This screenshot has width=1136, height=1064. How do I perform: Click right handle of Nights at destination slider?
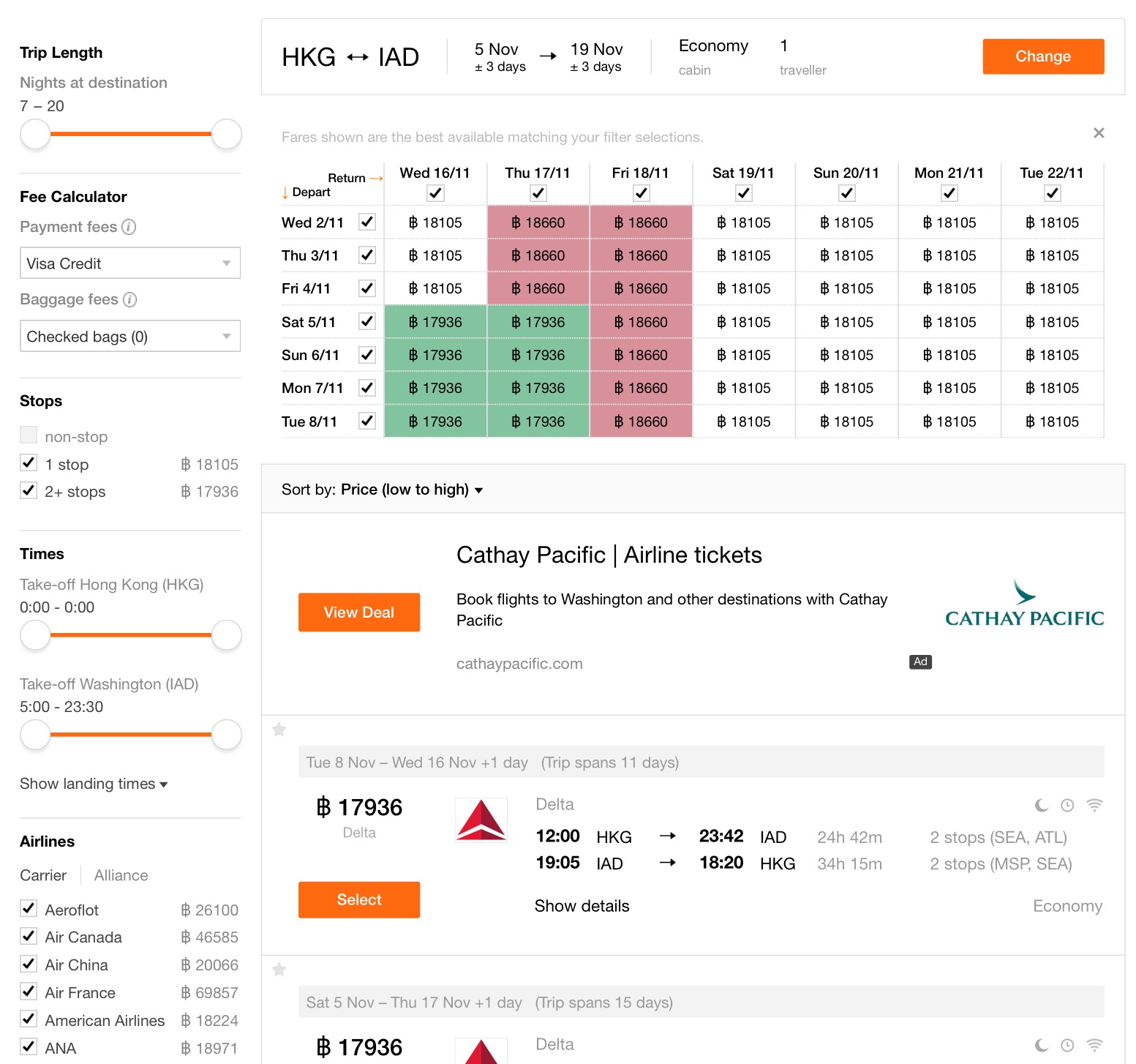(227, 134)
